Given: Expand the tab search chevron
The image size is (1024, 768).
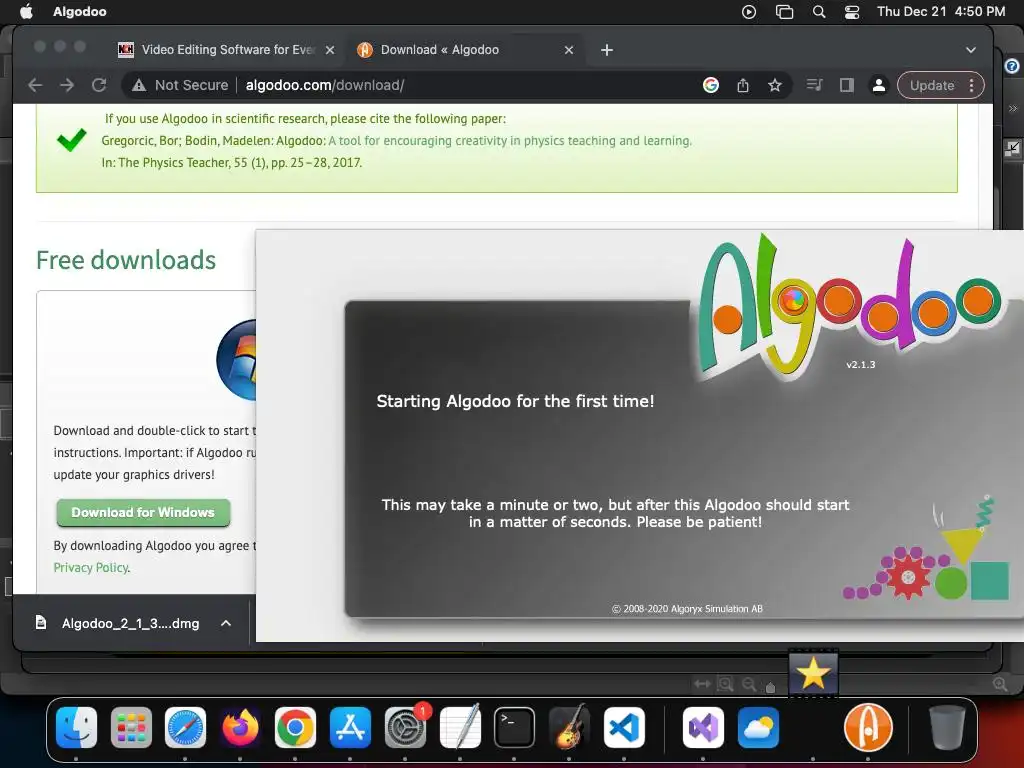Looking at the screenshot, I should (970, 50).
